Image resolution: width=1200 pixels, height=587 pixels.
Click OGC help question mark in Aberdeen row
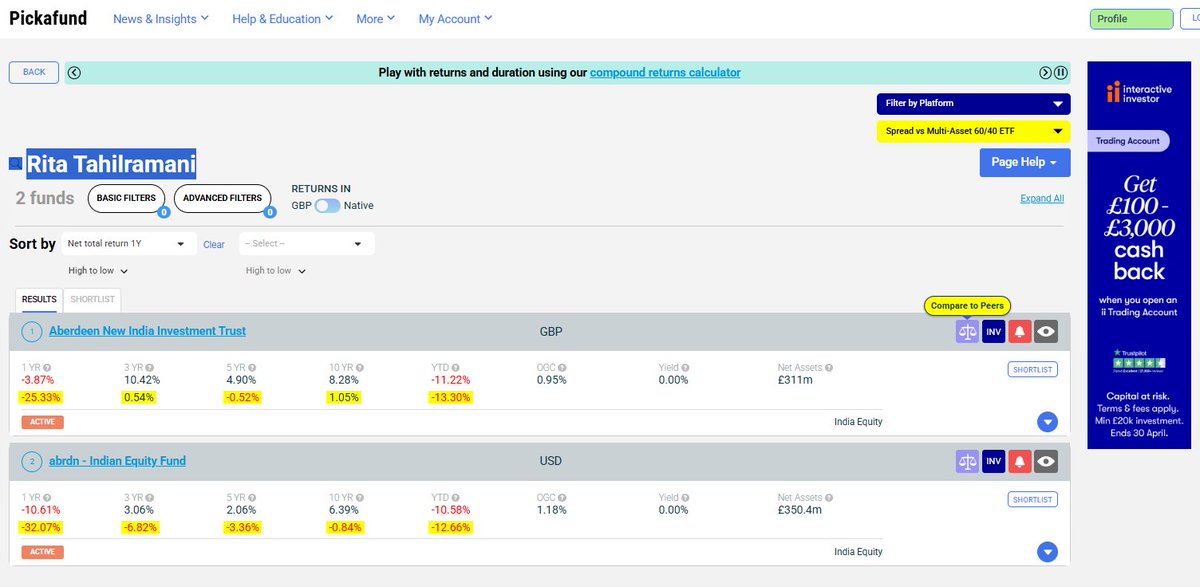(562, 368)
